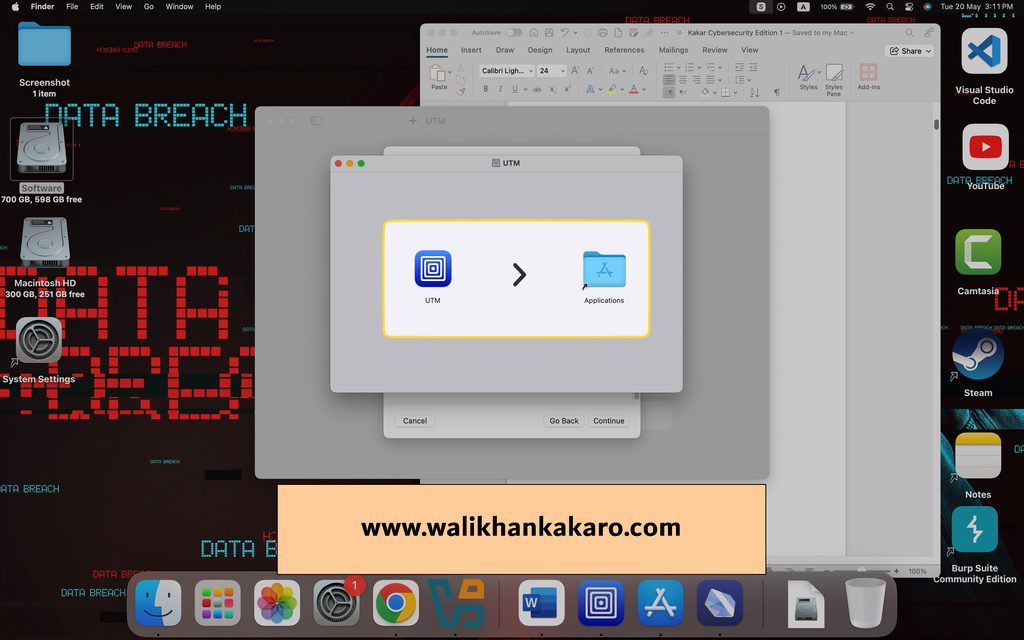1024x640 pixels.
Task: Click Decrease Indent icon in Word
Action: click(x=739, y=67)
